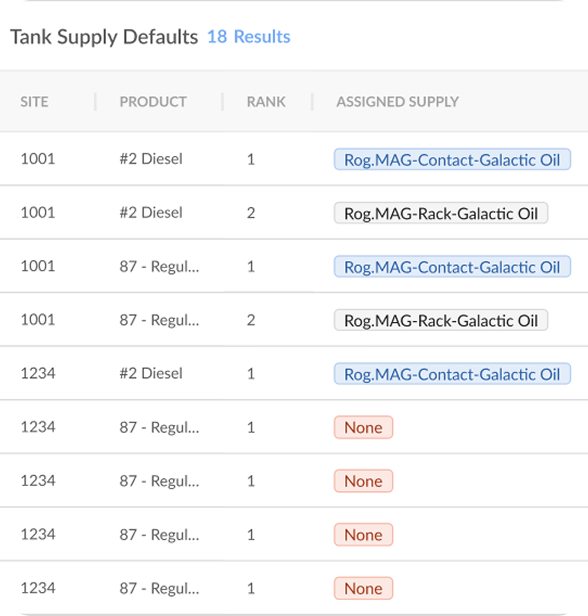This screenshot has height=616, width=588.
Task: Sort by the SITE column header
Action: (x=35, y=102)
